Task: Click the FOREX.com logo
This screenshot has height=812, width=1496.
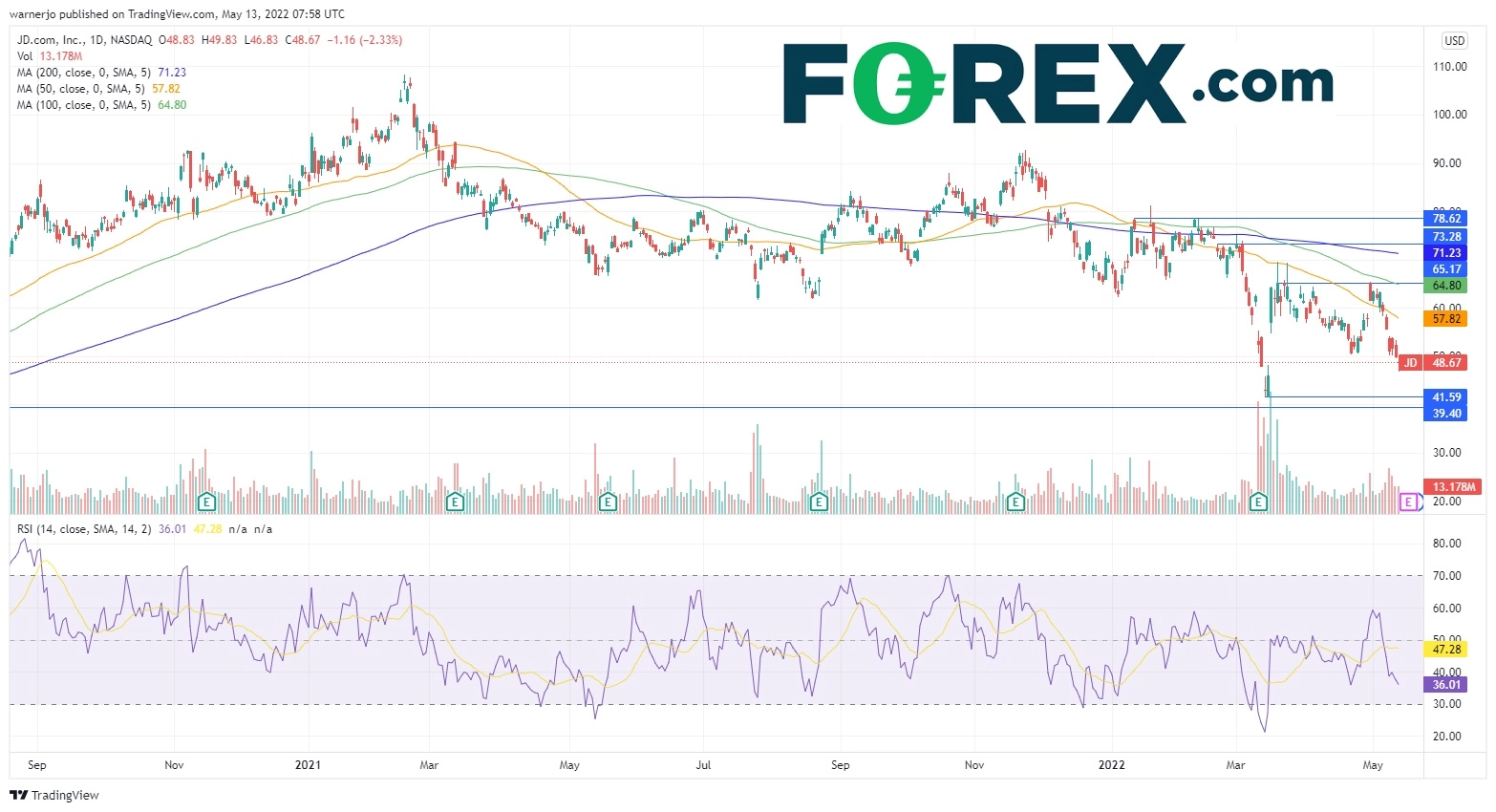Action: point(1058,84)
